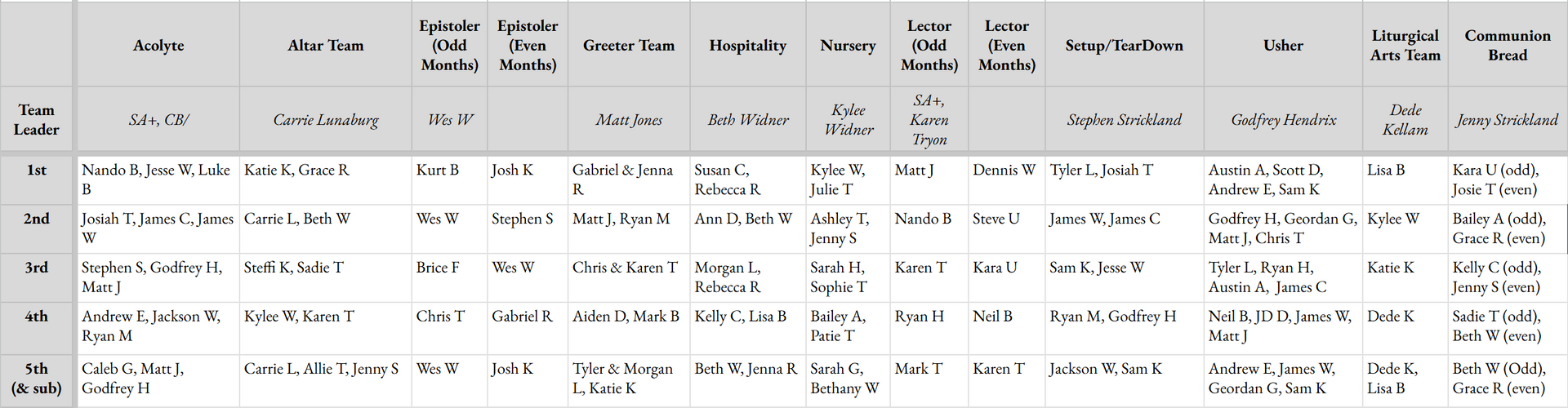Viewport: 1568px width, 408px height.
Task: Select the Acolyte column header cell
Action: click(x=158, y=45)
